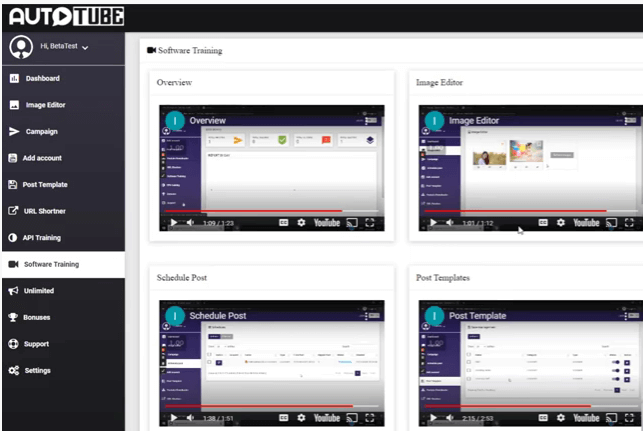Image resolution: width=643 pixels, height=431 pixels.
Task: Play the Schedule Post training video
Action: click(x=174, y=418)
